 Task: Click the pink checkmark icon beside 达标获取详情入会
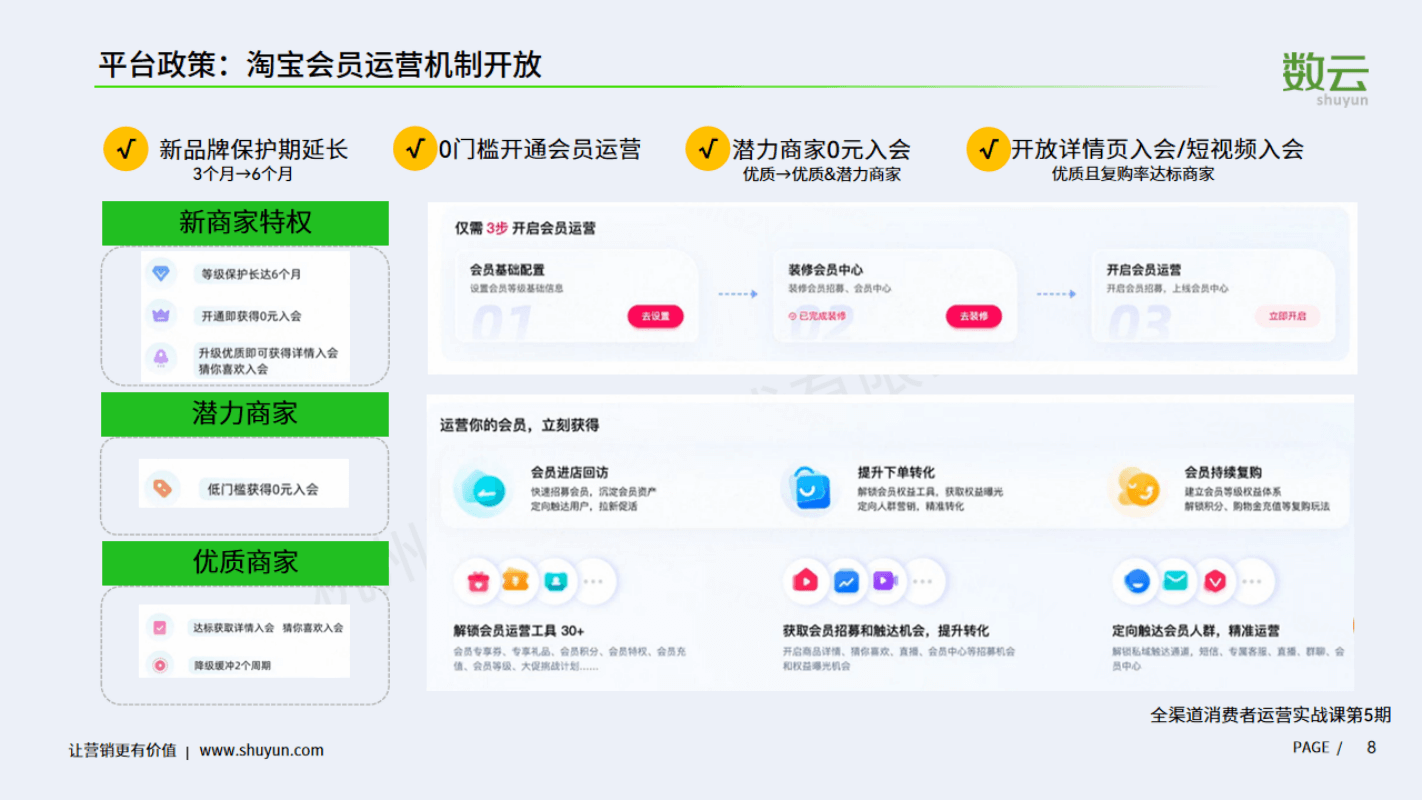pyautogui.click(x=160, y=628)
